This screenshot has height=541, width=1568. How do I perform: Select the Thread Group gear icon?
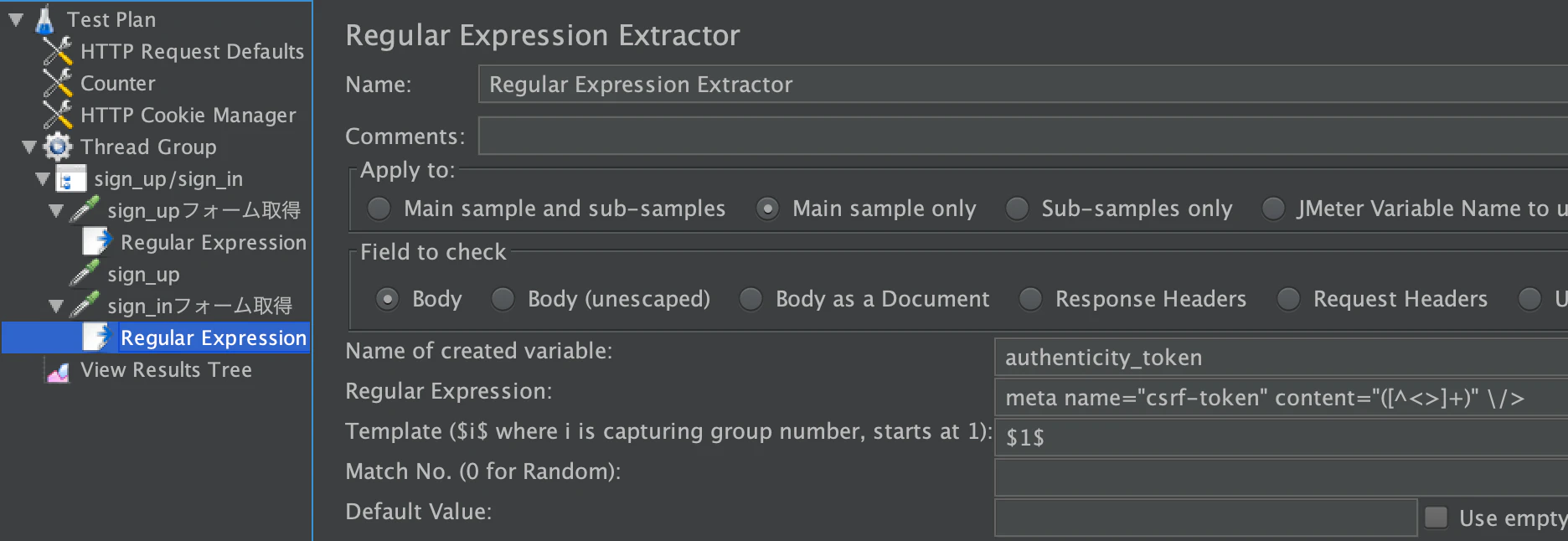coord(58,147)
